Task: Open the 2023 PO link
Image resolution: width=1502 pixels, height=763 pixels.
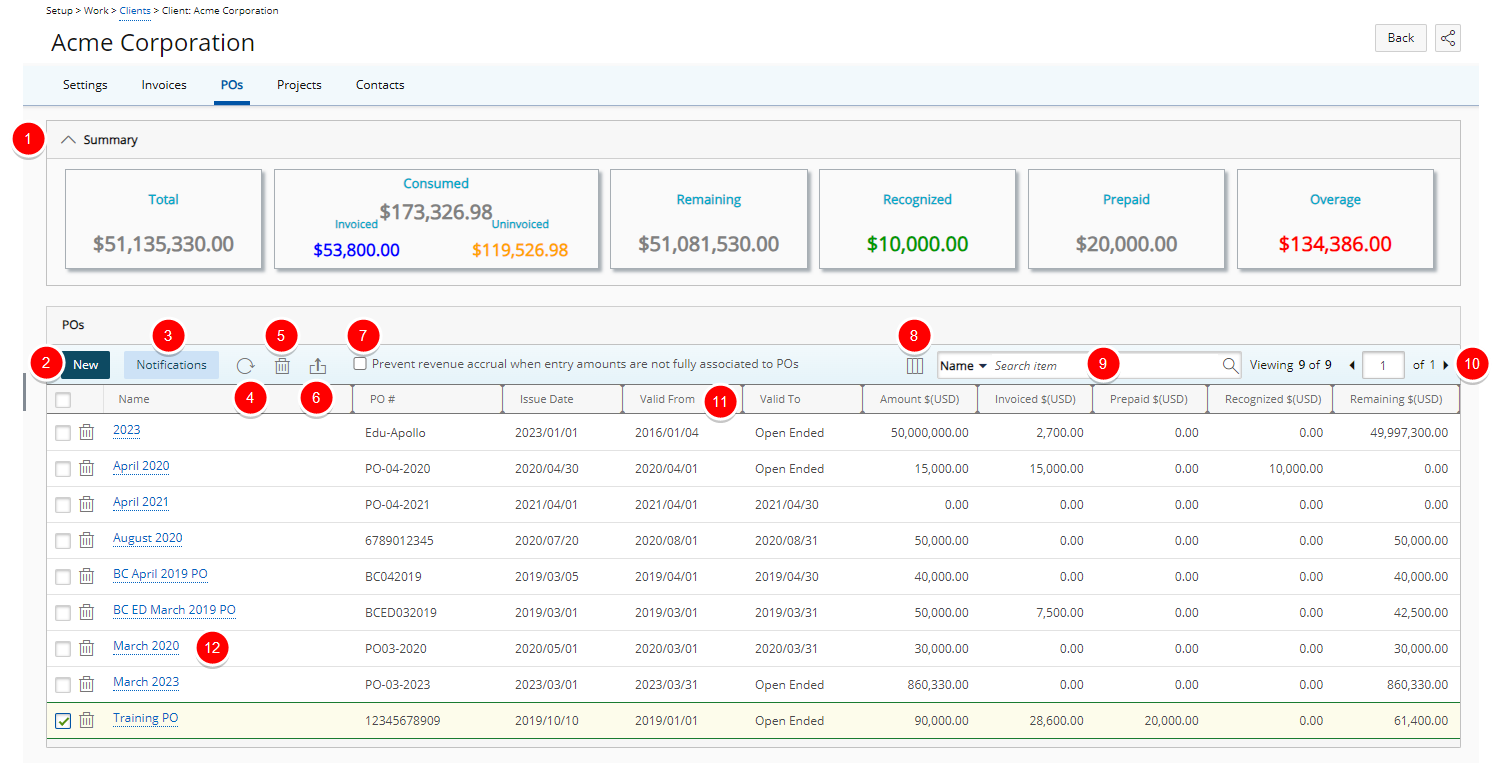Action: (x=127, y=430)
